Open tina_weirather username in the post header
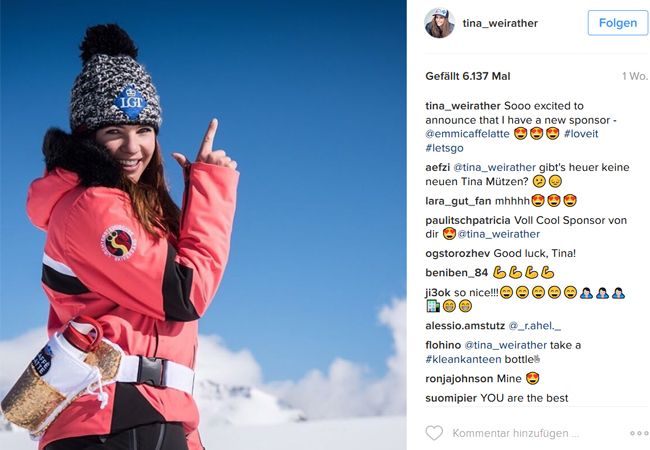 click(x=500, y=23)
